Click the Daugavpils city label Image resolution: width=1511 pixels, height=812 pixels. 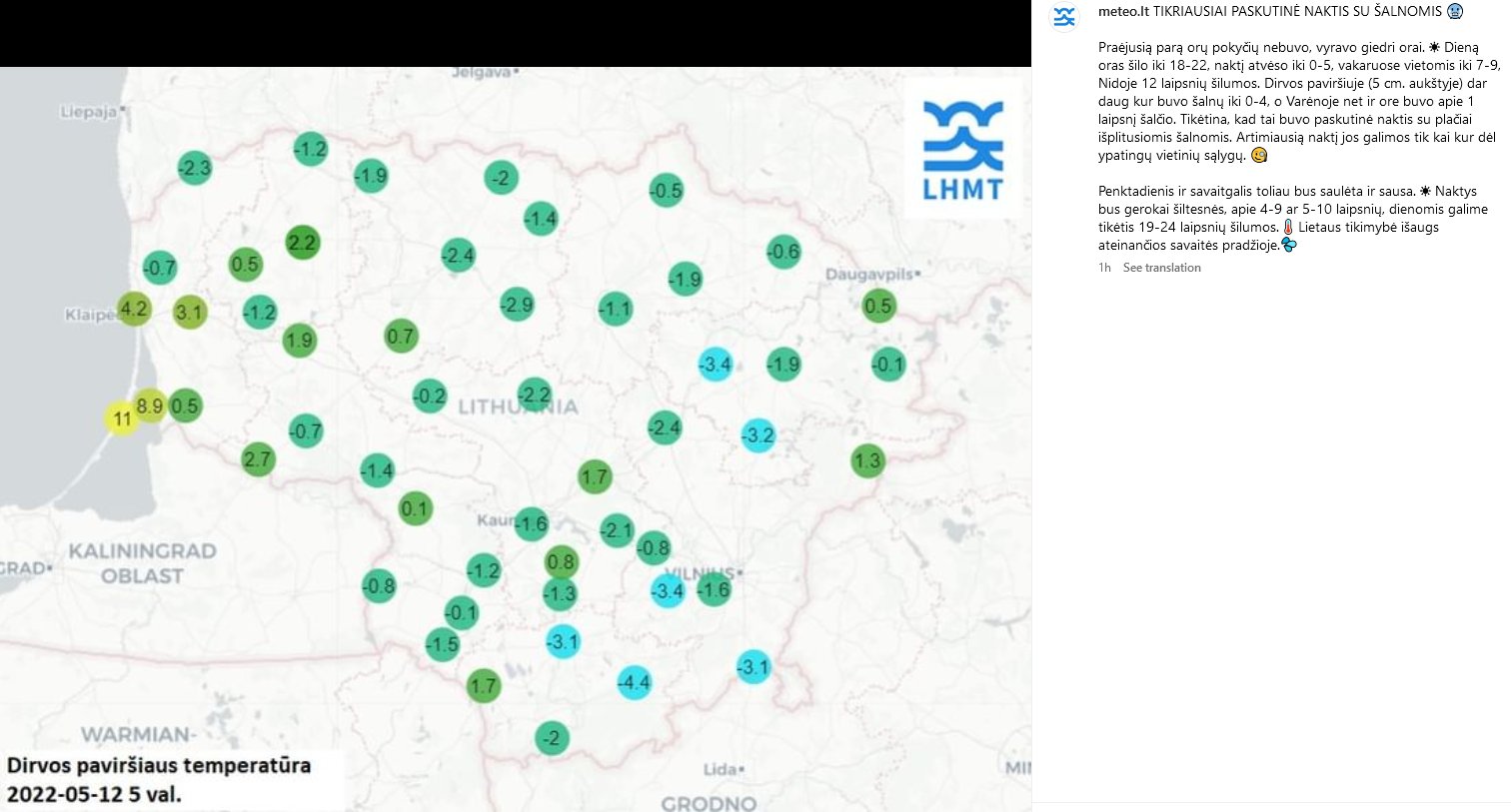click(x=869, y=274)
